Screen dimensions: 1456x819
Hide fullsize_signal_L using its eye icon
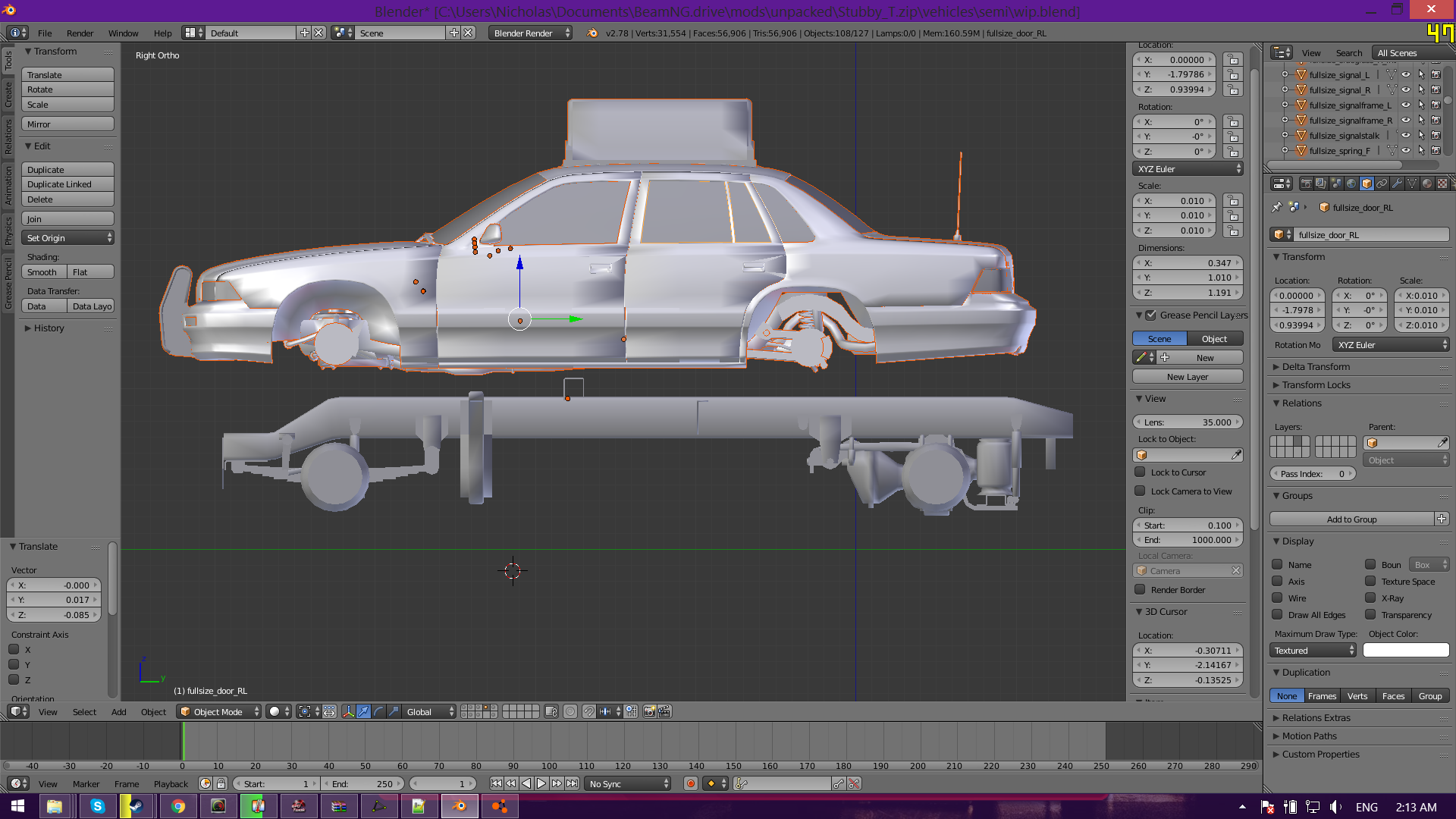[1406, 75]
